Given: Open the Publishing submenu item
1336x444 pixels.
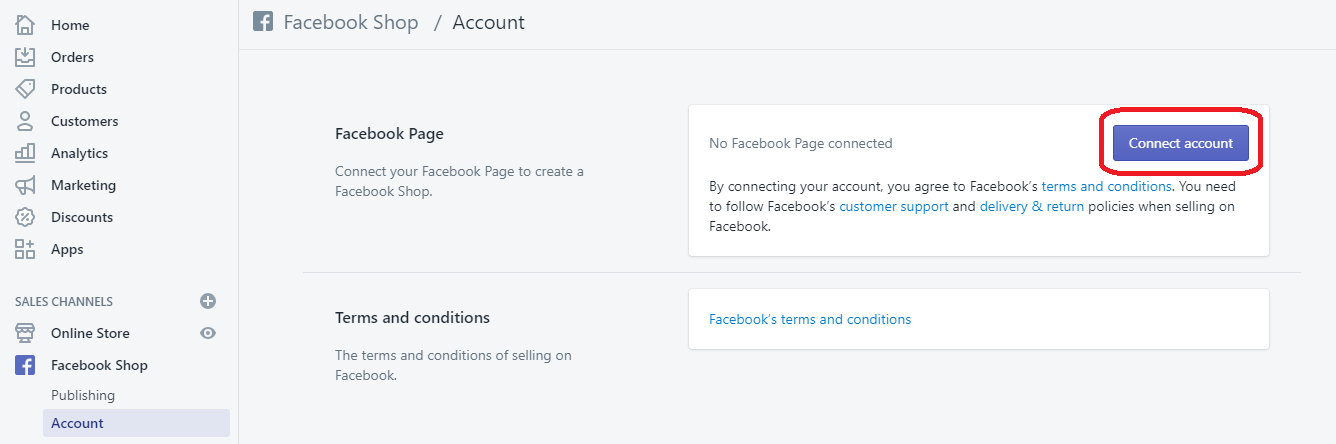Looking at the screenshot, I should (x=83, y=395).
